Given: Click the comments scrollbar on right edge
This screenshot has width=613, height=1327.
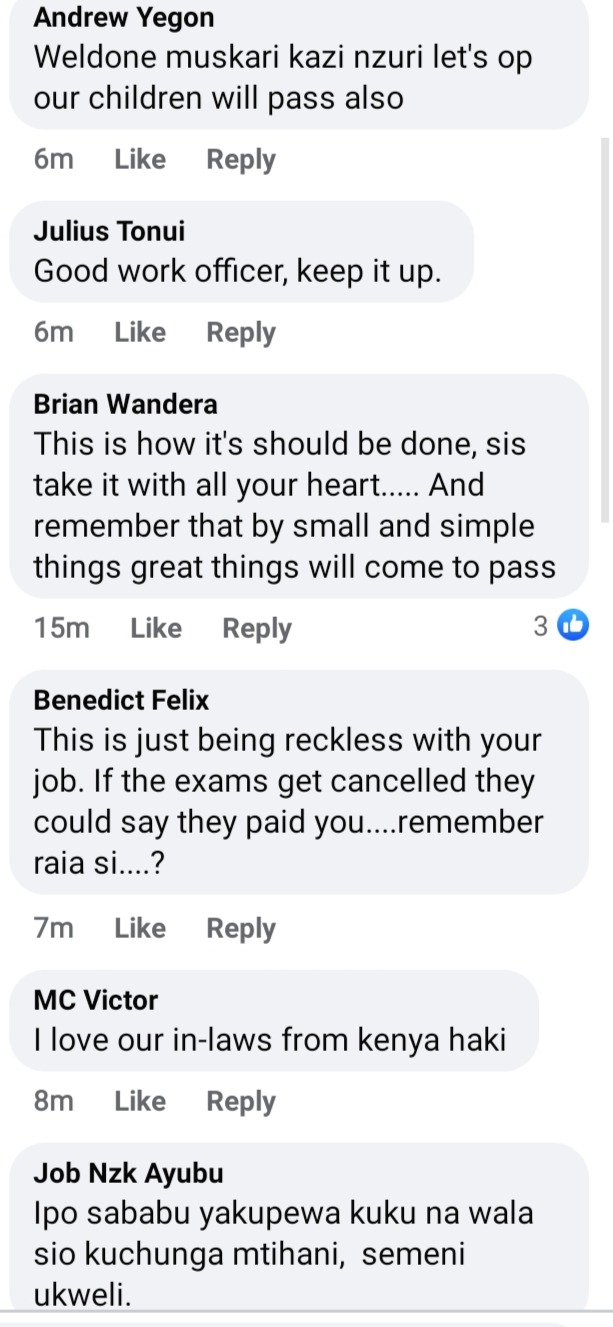Looking at the screenshot, I should 605,330.
